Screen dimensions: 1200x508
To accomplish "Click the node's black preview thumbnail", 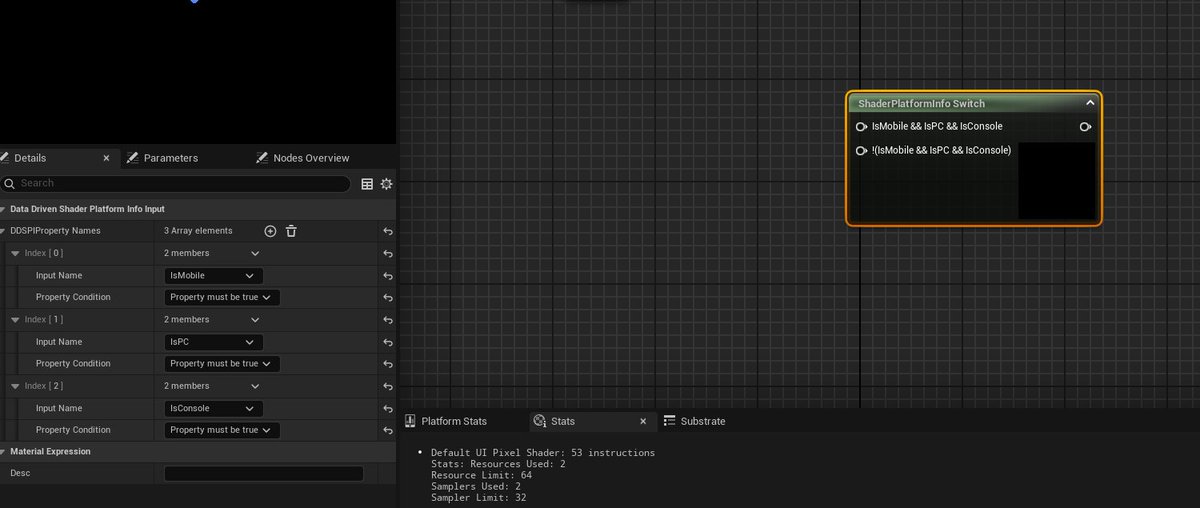I will click(x=1057, y=181).
